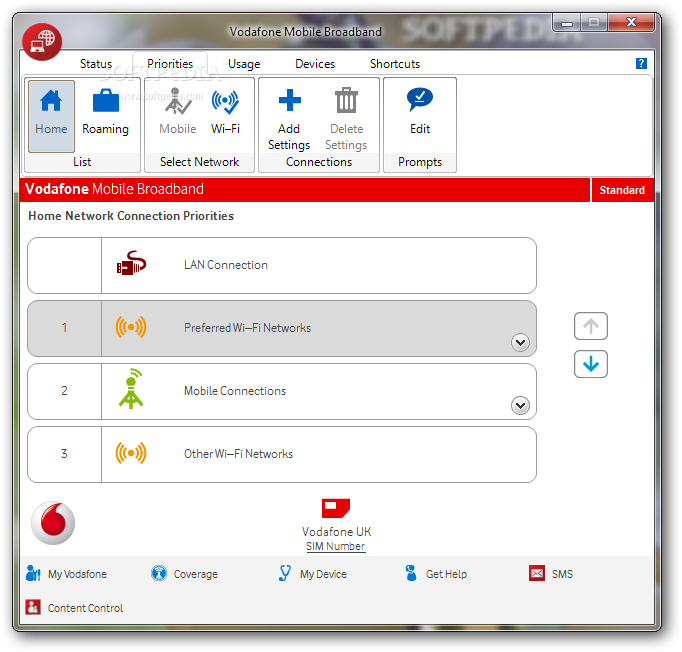Switch to the Status tab
This screenshot has height=652, width=682.
96,64
